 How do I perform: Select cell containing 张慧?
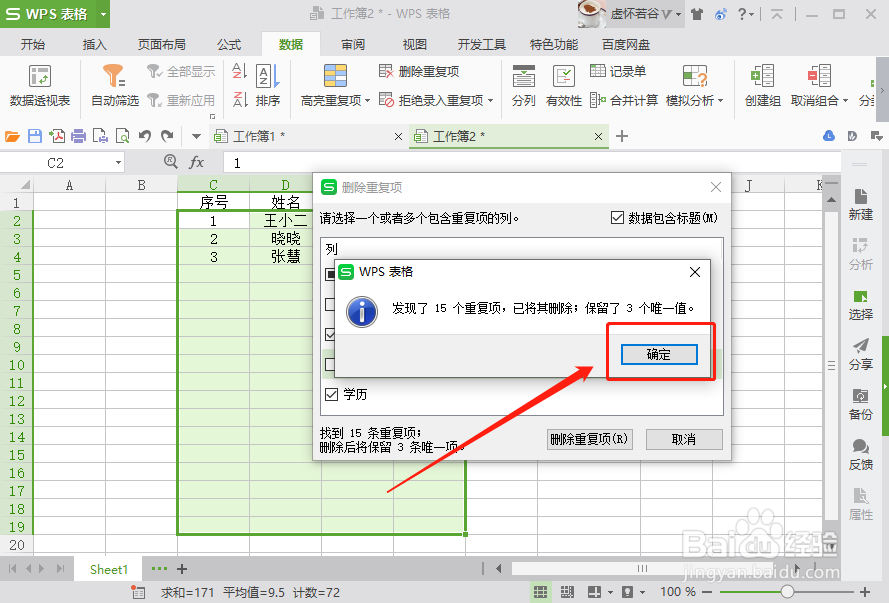click(x=285, y=257)
